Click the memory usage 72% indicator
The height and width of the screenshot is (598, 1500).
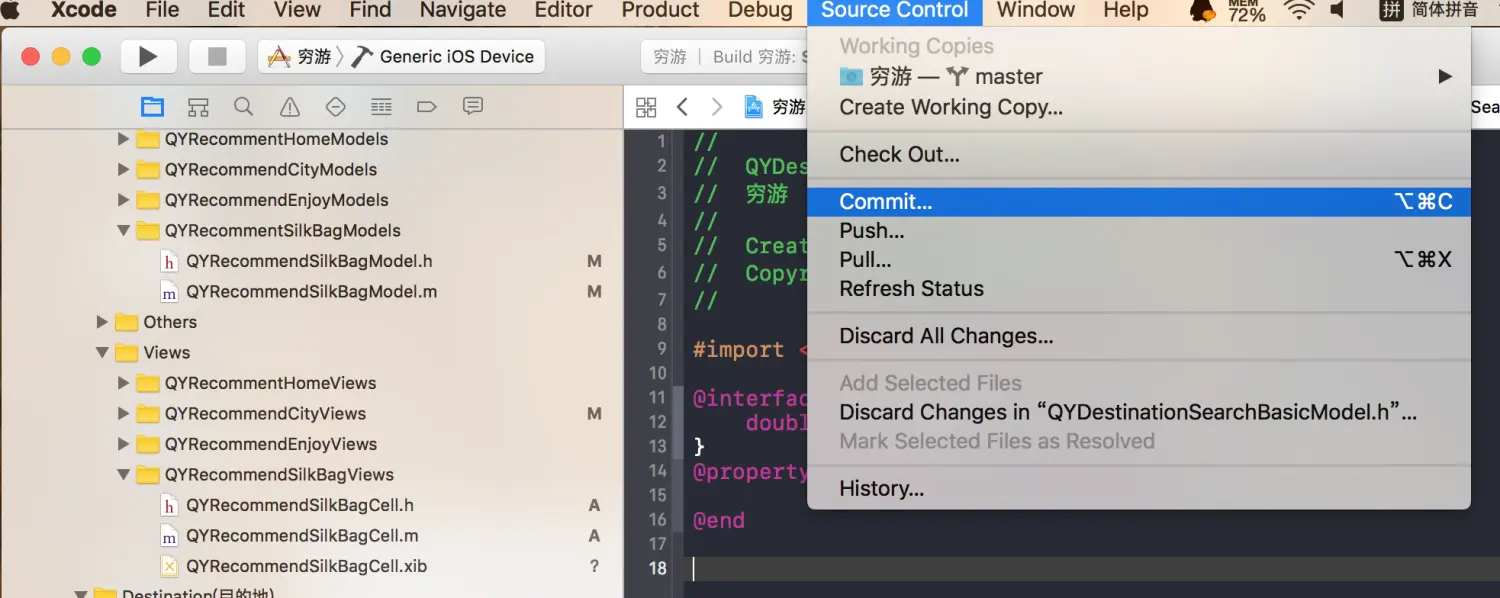pos(1247,10)
